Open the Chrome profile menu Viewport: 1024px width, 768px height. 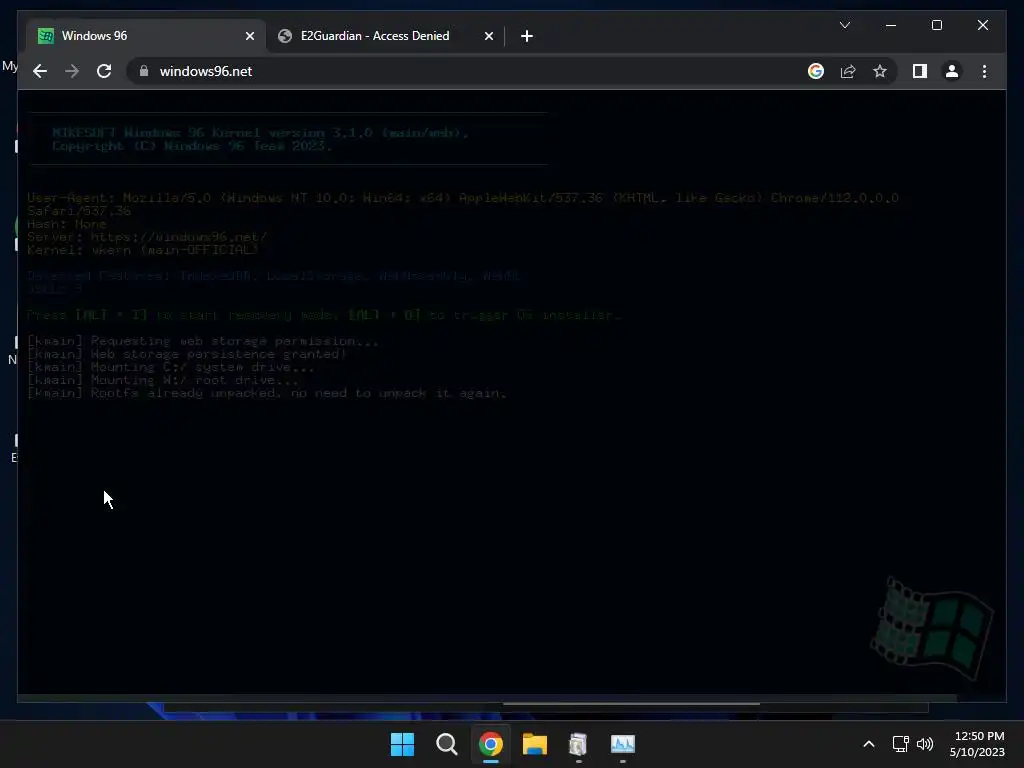click(952, 71)
